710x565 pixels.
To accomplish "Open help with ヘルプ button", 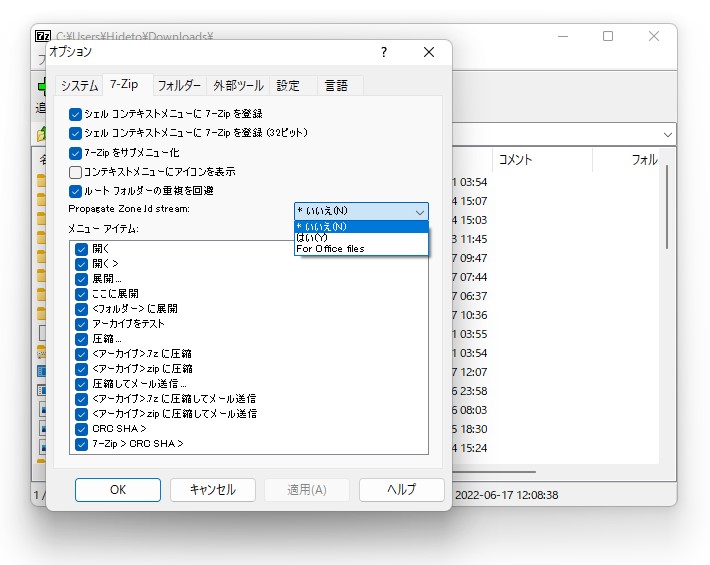I will tap(402, 490).
